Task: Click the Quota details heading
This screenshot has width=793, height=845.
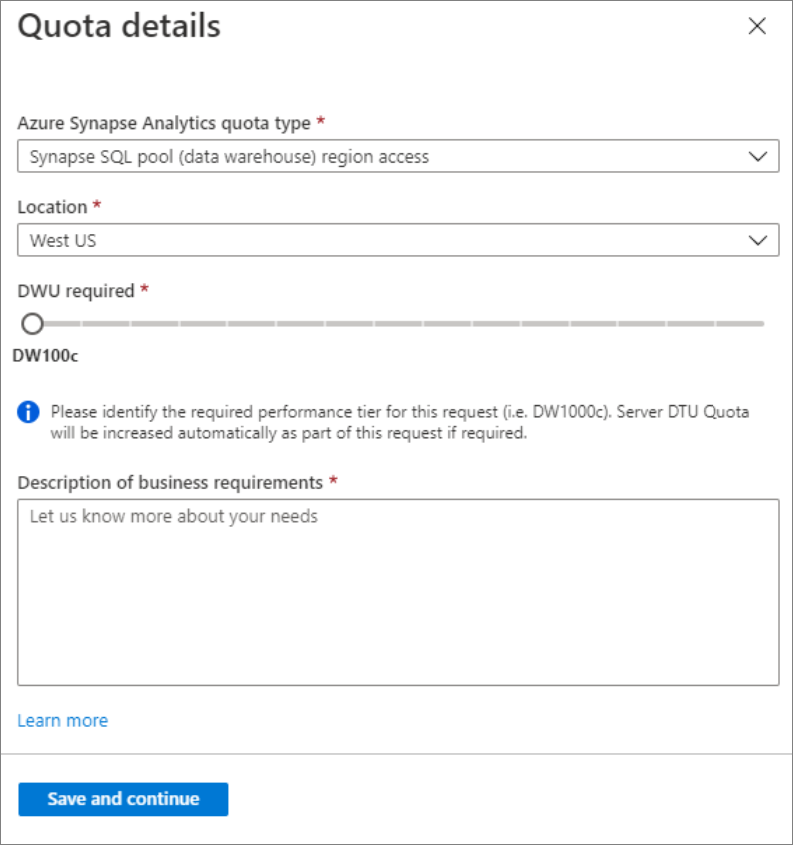Action: pyautogui.click(x=120, y=27)
